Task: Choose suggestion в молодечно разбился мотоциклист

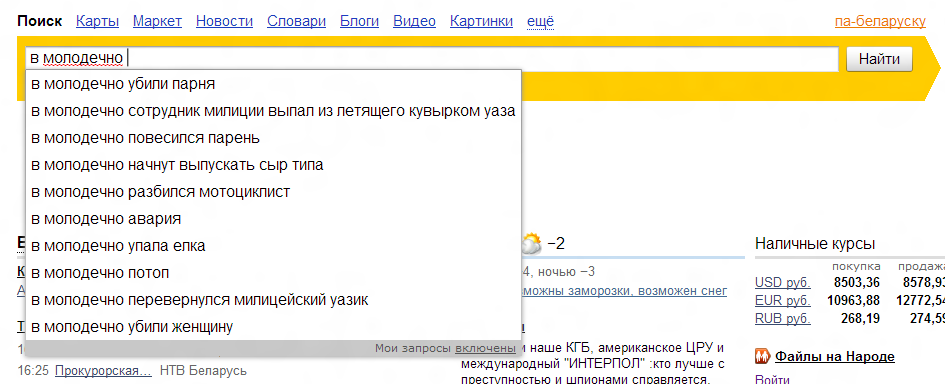Action: pyautogui.click(x=273, y=192)
